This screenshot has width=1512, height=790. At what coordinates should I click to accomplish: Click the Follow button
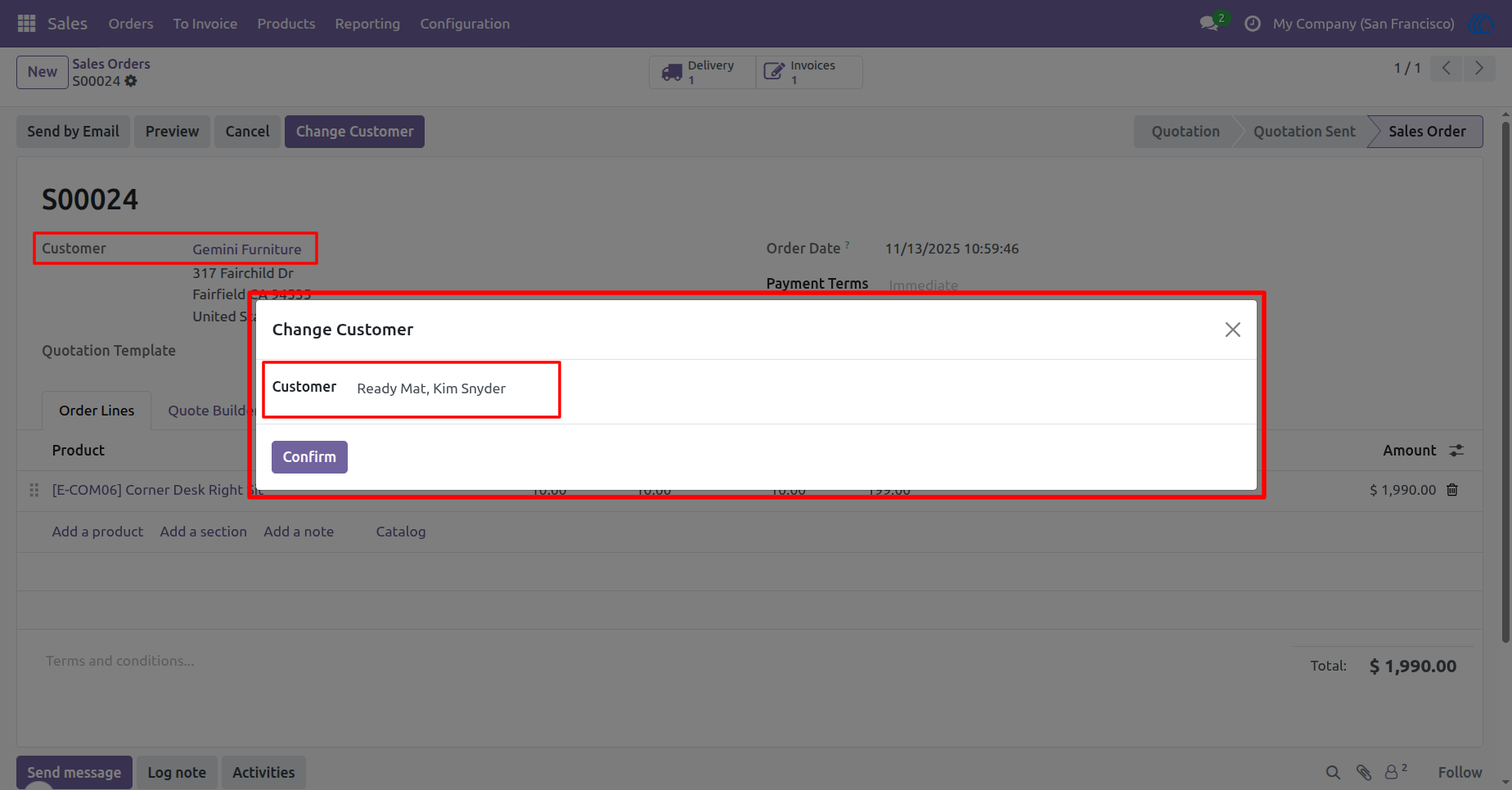point(1460,772)
